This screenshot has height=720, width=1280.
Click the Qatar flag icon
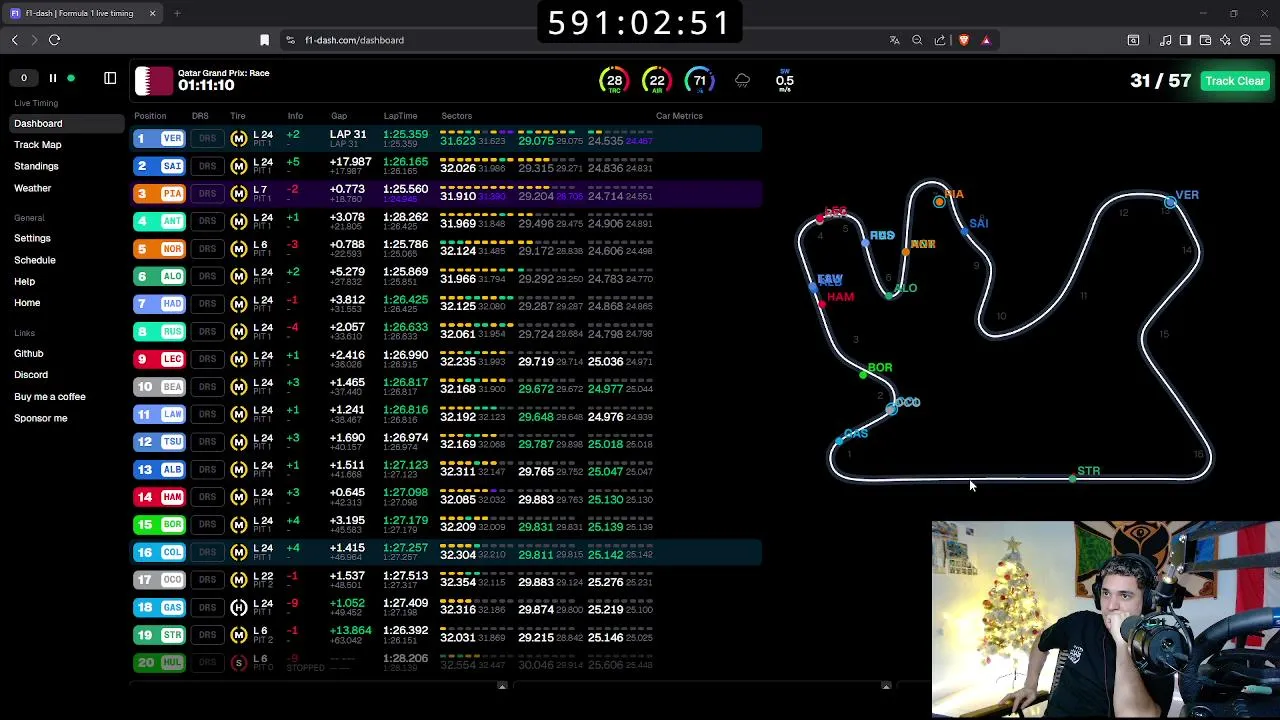coord(154,80)
